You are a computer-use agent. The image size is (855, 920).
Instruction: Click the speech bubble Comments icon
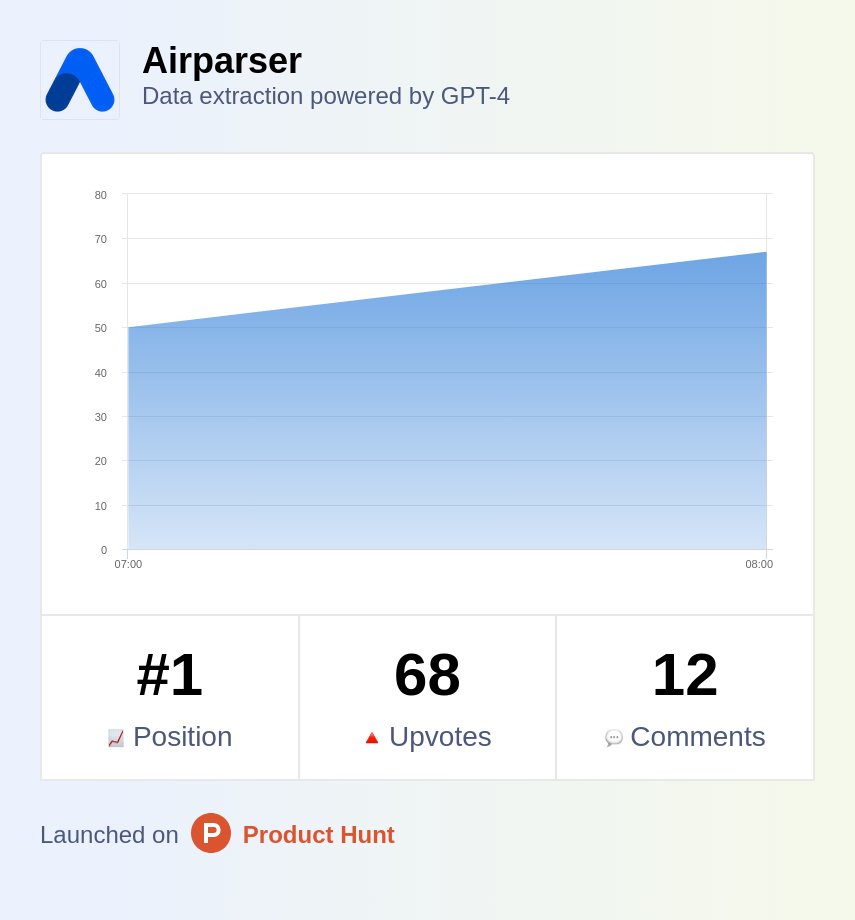click(613, 738)
